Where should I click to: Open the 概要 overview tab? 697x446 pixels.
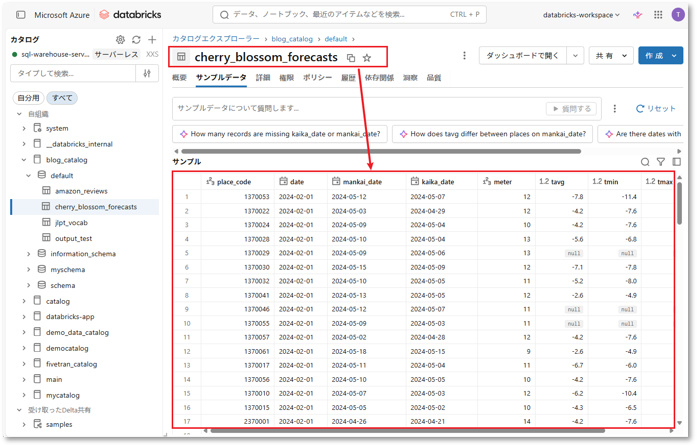coord(179,78)
